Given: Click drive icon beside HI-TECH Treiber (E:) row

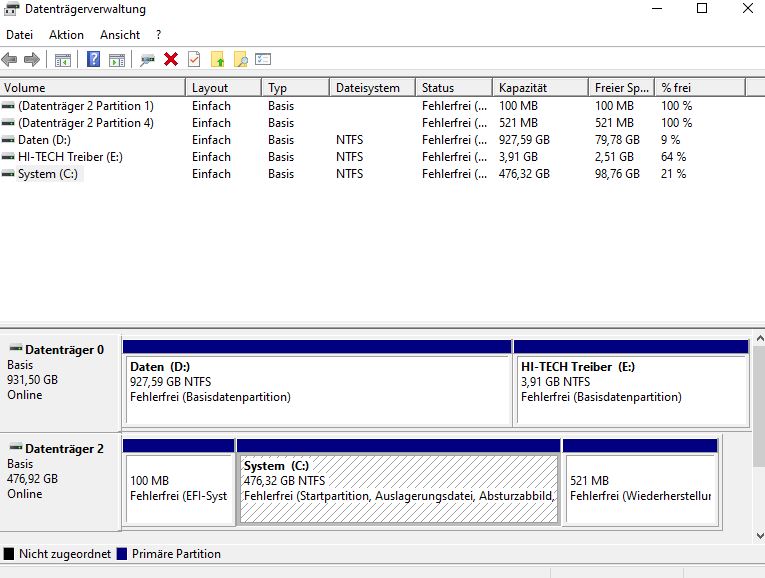Looking at the screenshot, I should click(8, 157).
